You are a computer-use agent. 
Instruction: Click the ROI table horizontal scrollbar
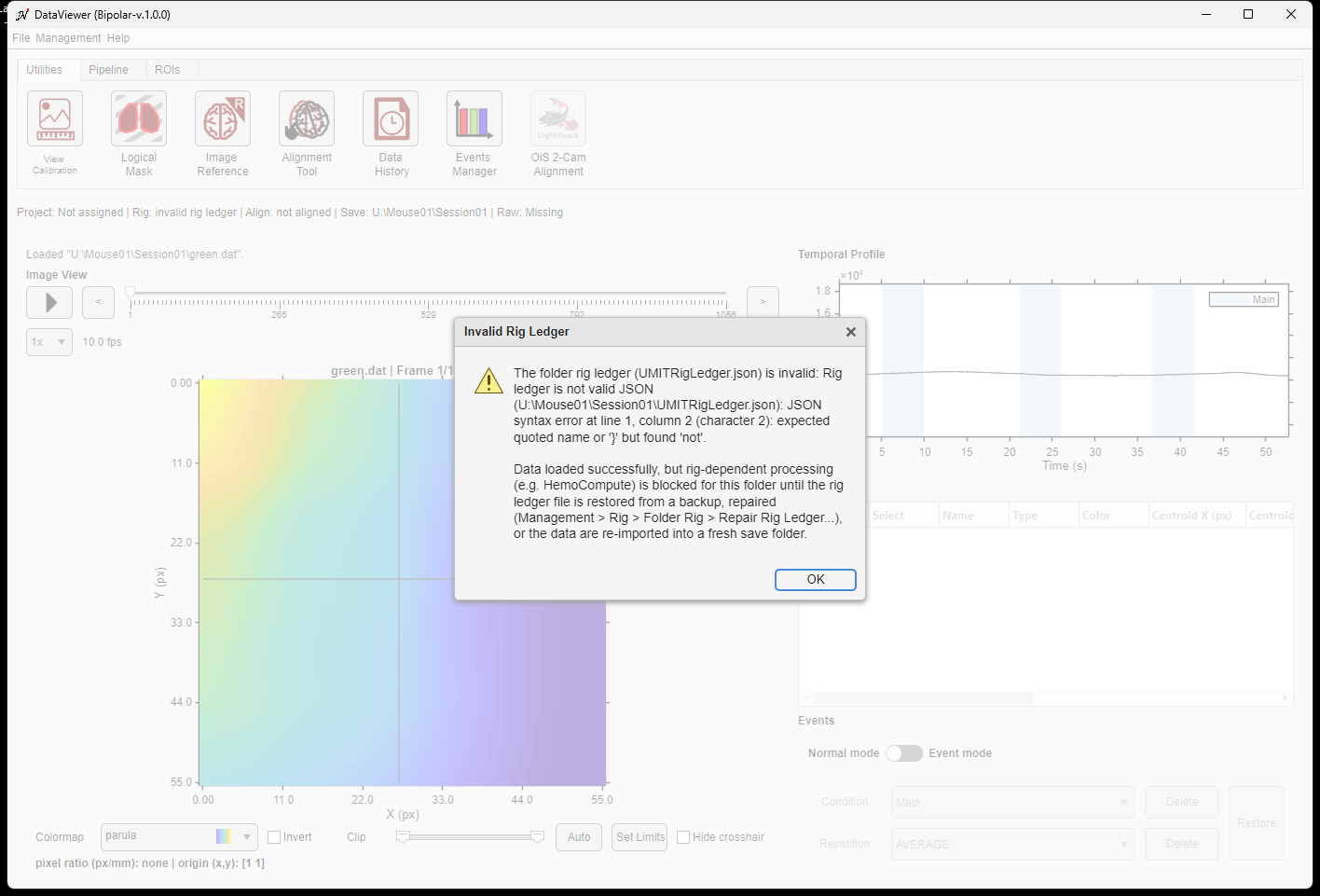(x=923, y=697)
